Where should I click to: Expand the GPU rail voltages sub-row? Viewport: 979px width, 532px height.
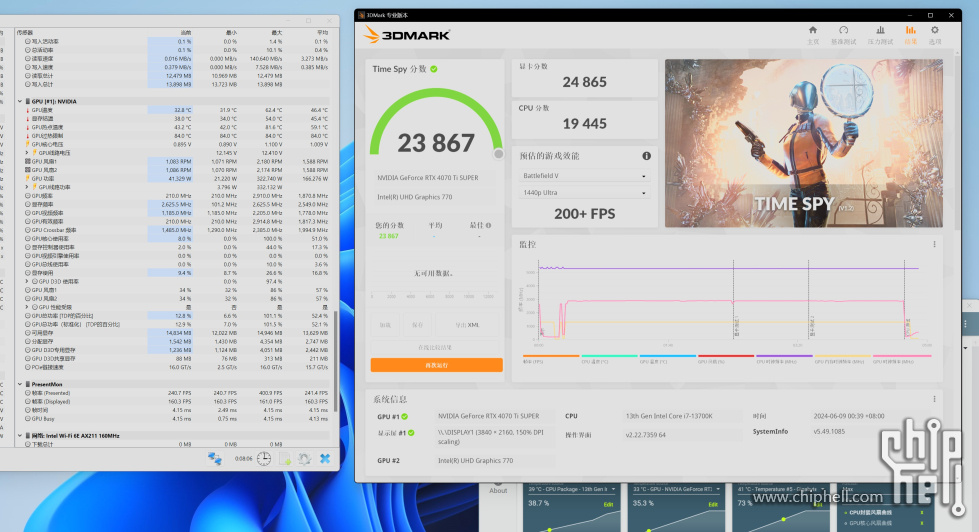[x=27, y=153]
